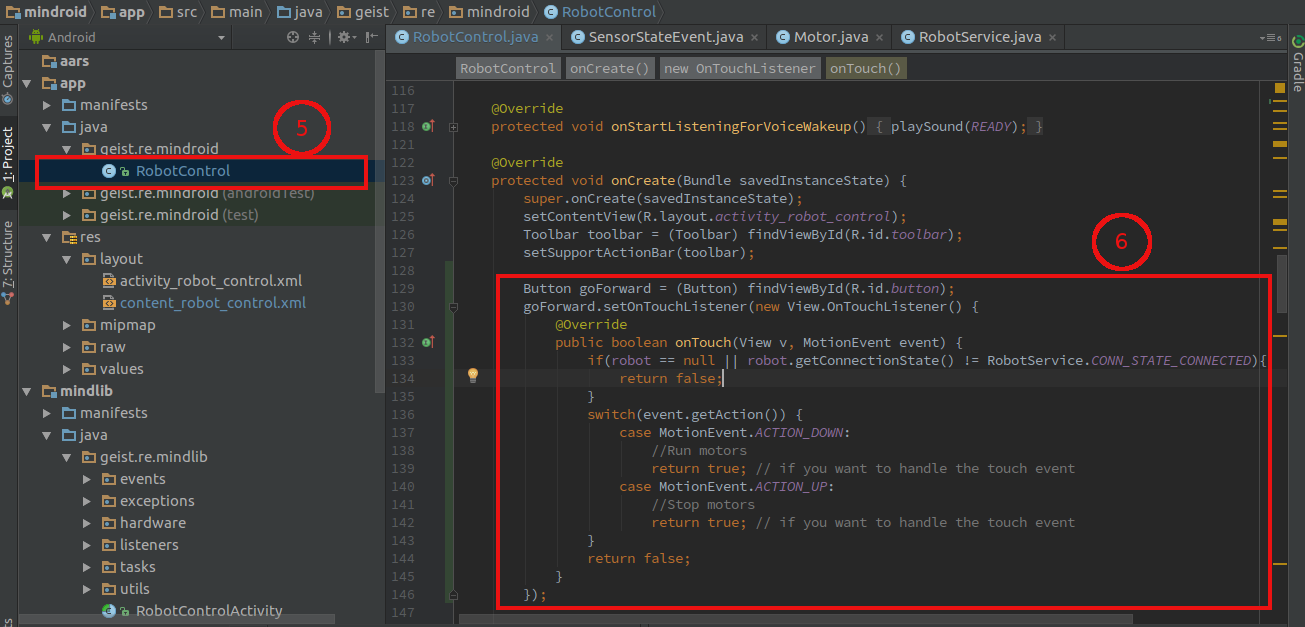This screenshot has width=1305, height=627.
Task: Click the collapse all icon in Project panel
Action: [x=315, y=37]
